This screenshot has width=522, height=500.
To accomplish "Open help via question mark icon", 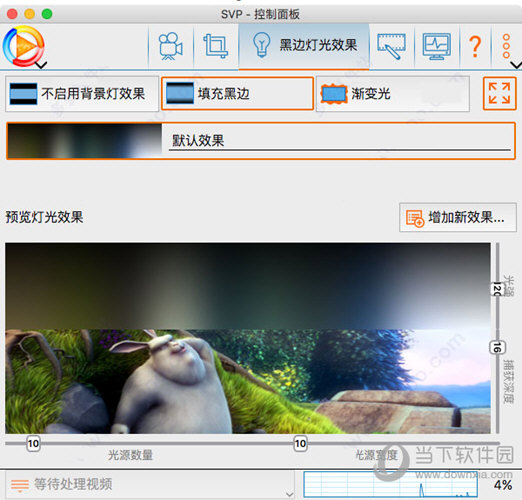I will 475,46.
